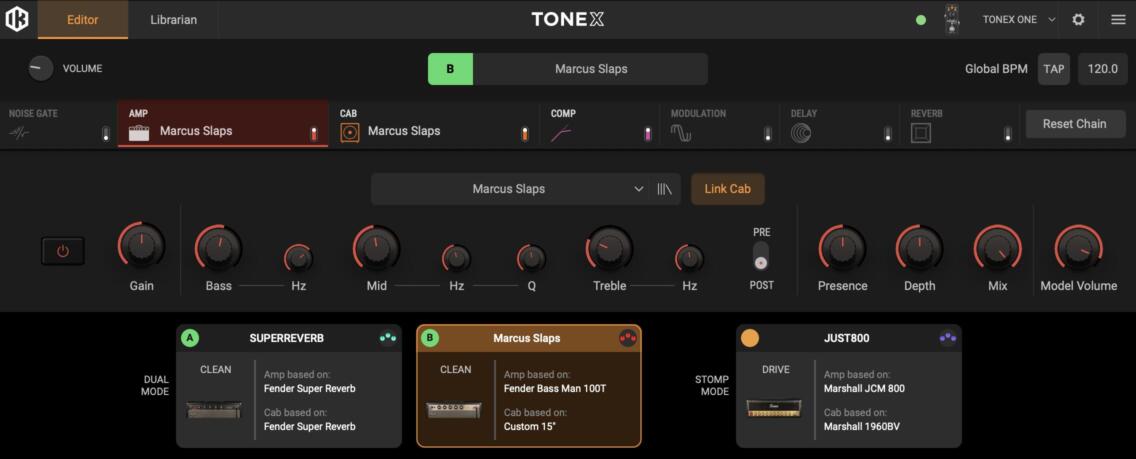
Task: Click the Noise Gate waveform icon
Action: tap(20, 133)
